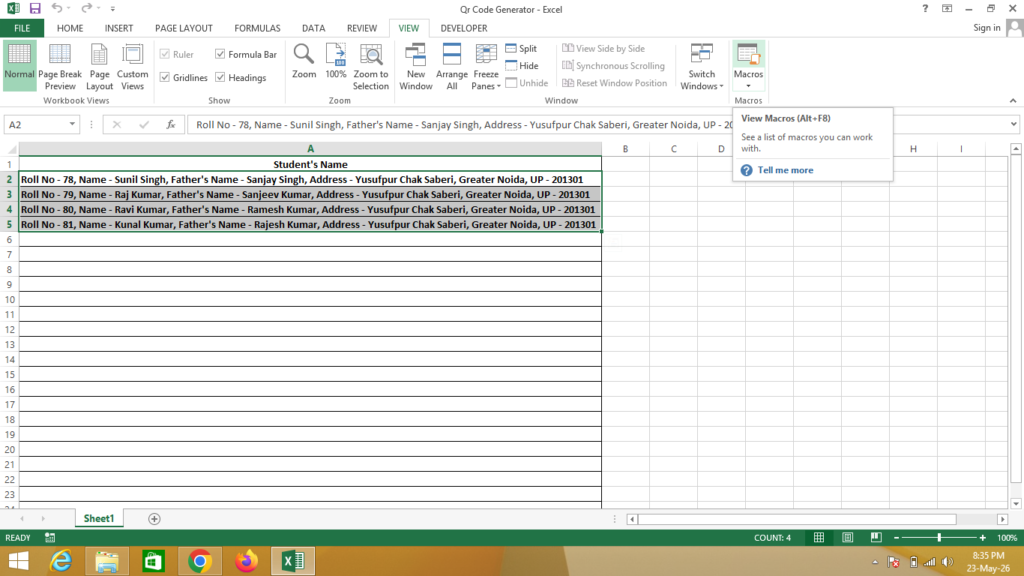Redo the last action

(x=86, y=8)
